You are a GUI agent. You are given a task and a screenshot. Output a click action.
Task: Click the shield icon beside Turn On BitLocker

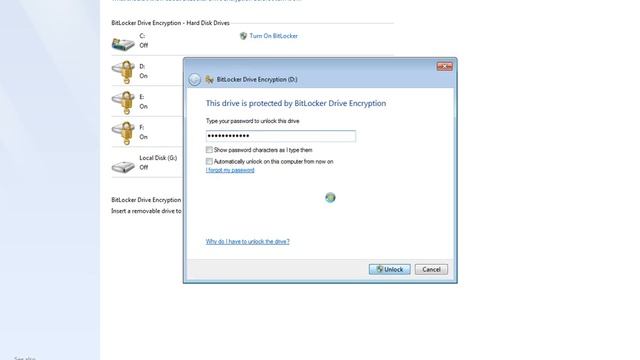pos(243,36)
